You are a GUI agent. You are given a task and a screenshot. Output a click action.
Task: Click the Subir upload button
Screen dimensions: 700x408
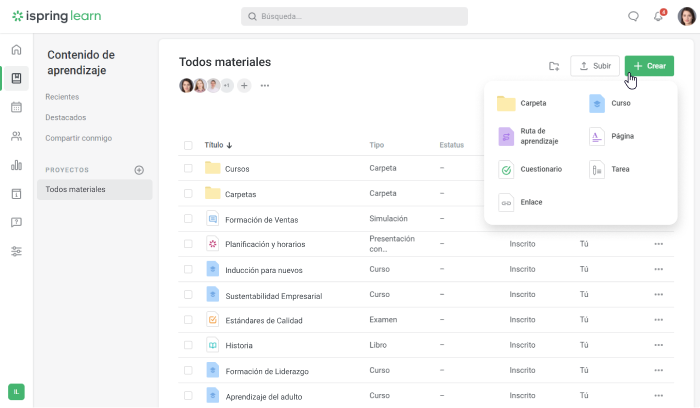tap(595, 66)
